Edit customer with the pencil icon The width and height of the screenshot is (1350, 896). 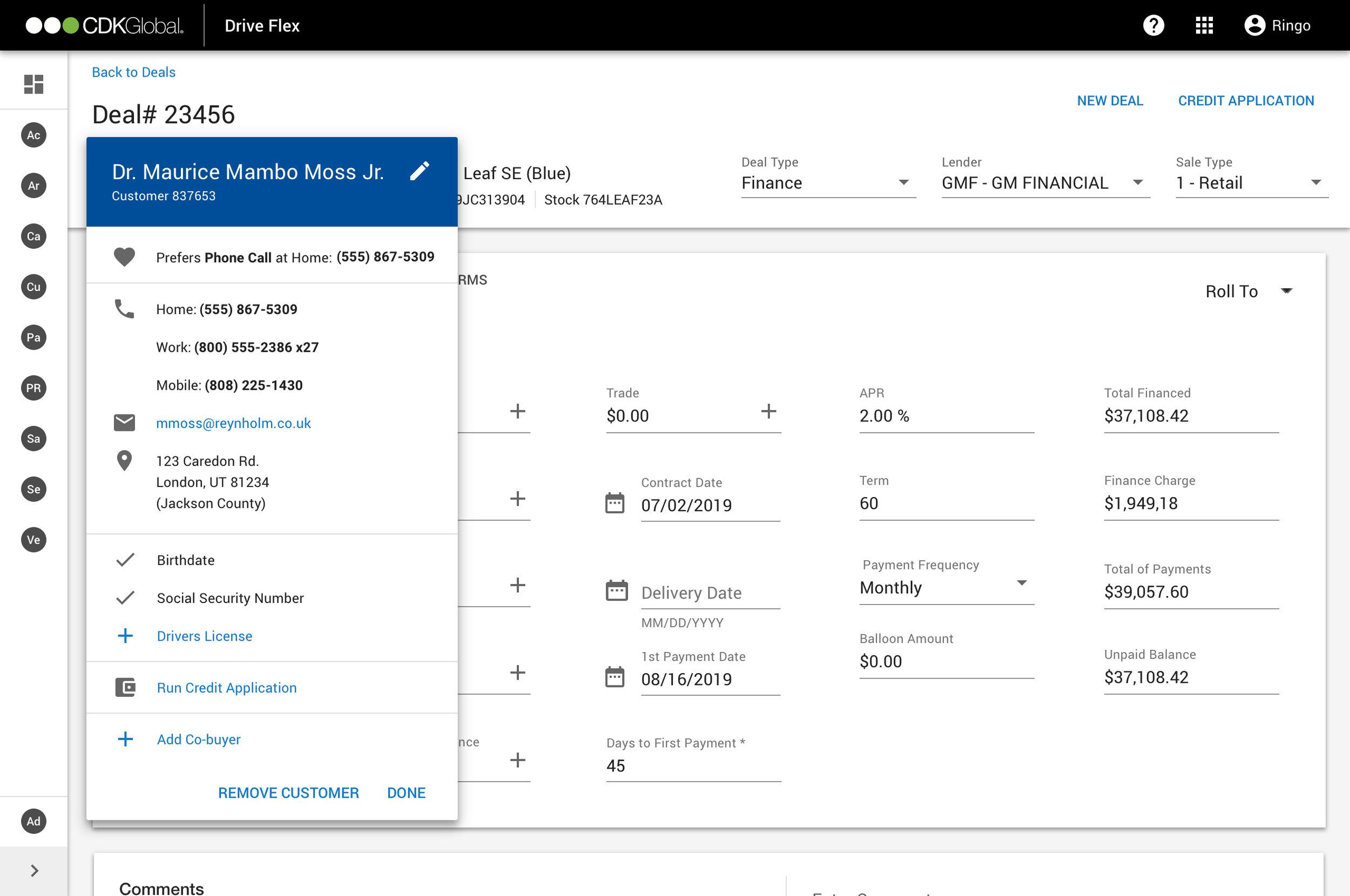pyautogui.click(x=420, y=171)
